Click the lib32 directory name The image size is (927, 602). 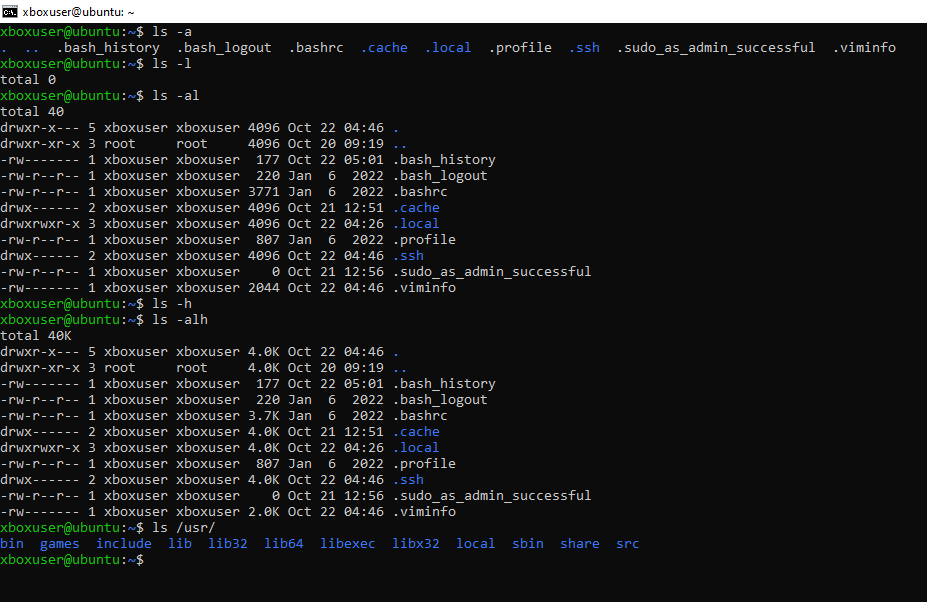coord(228,544)
